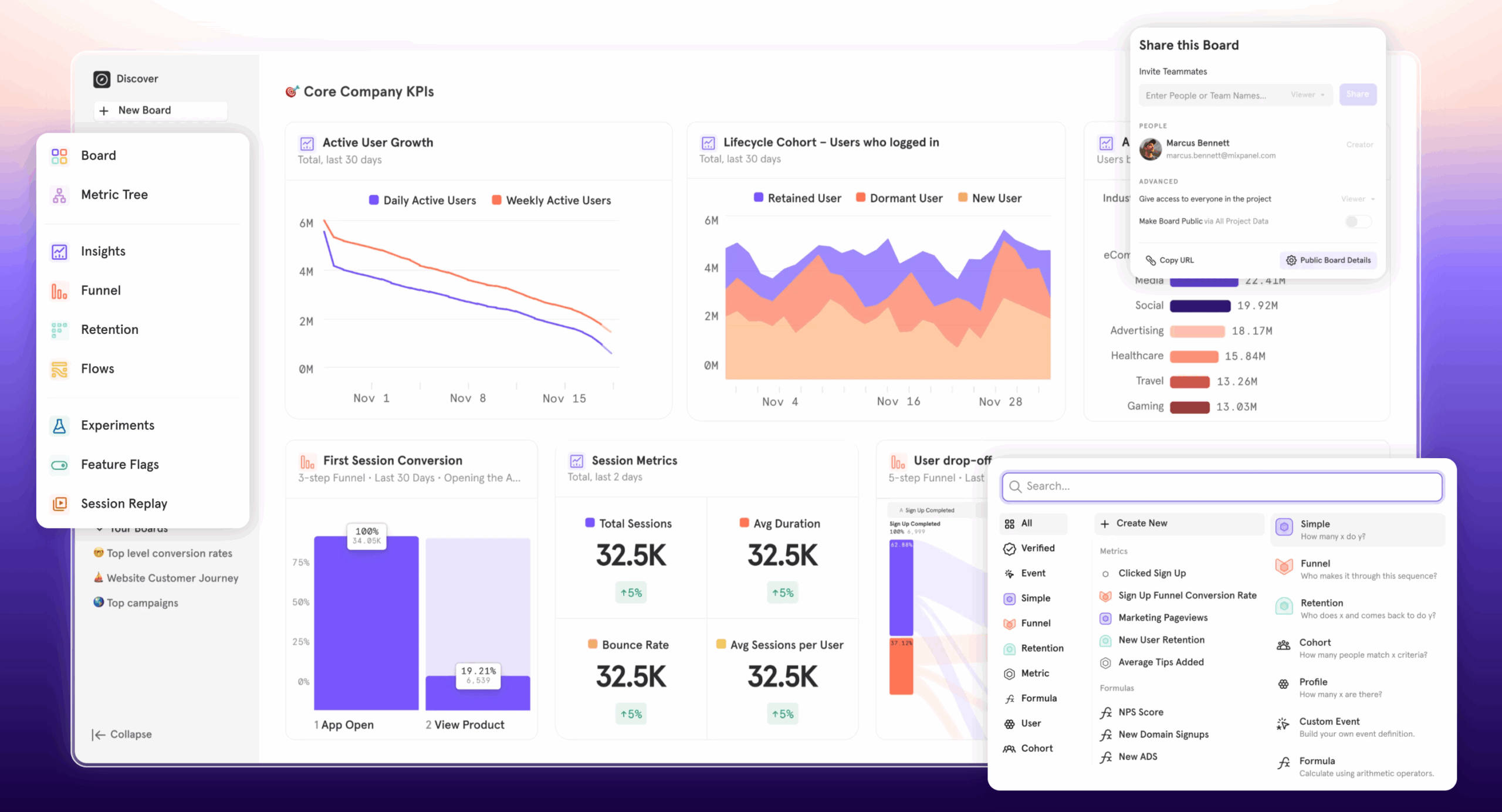This screenshot has width=1502, height=812.
Task: Open Funnel from sidebar menu icon
Action: [x=59, y=291]
